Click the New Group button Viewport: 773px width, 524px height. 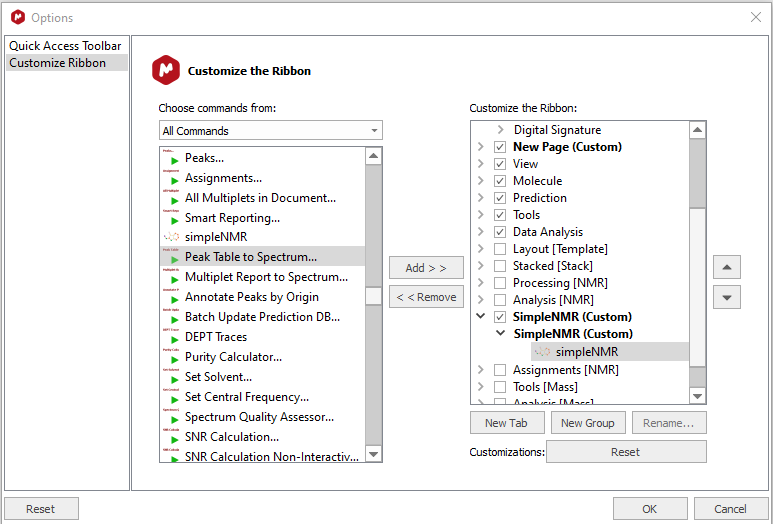click(588, 423)
